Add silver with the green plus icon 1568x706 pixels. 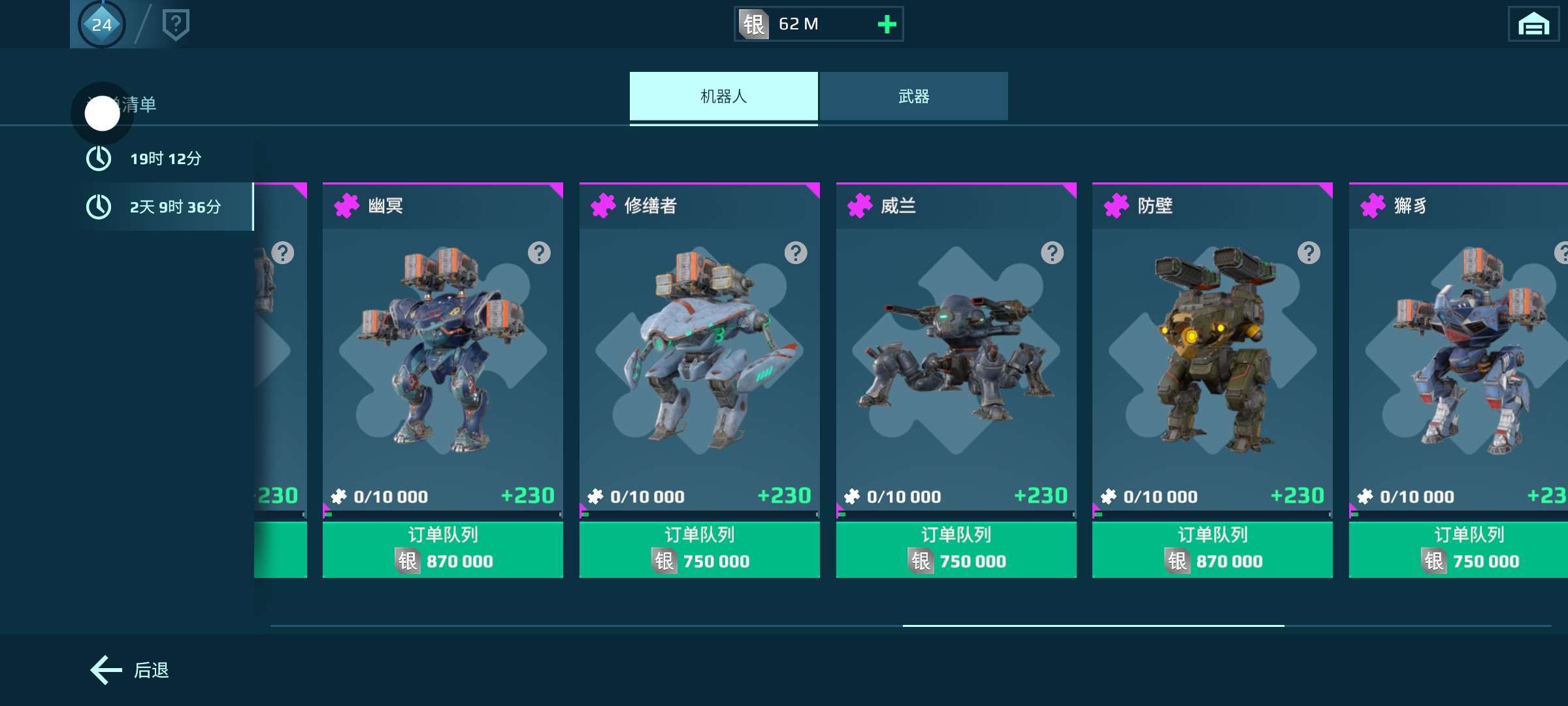click(x=887, y=24)
